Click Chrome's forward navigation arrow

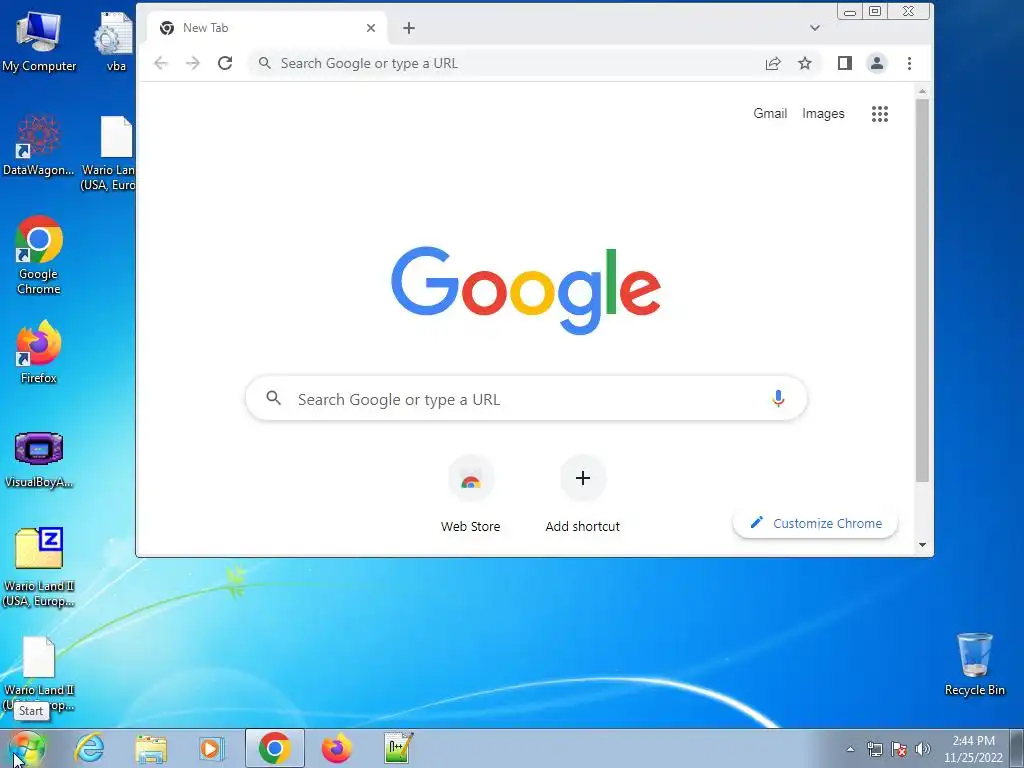coord(193,63)
